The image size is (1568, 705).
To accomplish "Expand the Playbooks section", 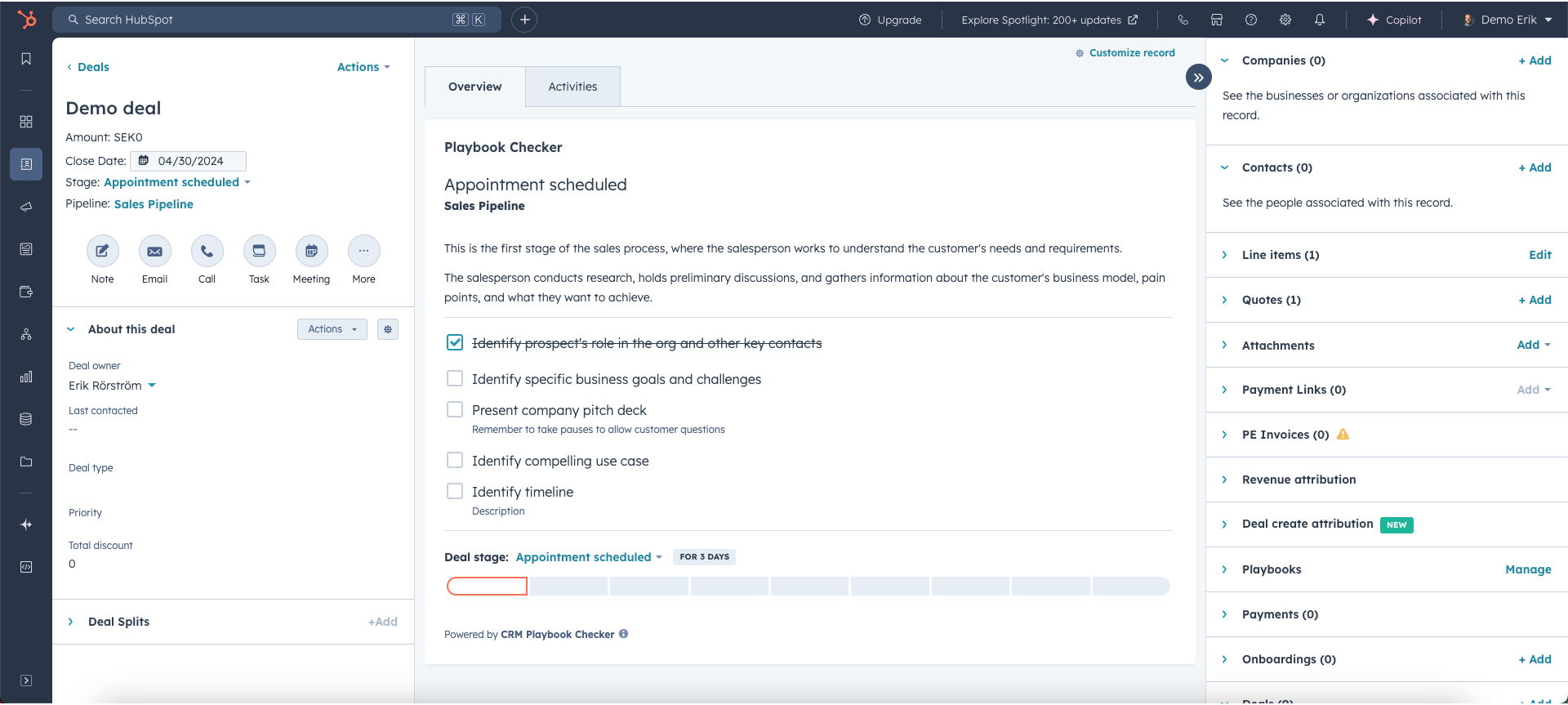I will pyautogui.click(x=1224, y=569).
